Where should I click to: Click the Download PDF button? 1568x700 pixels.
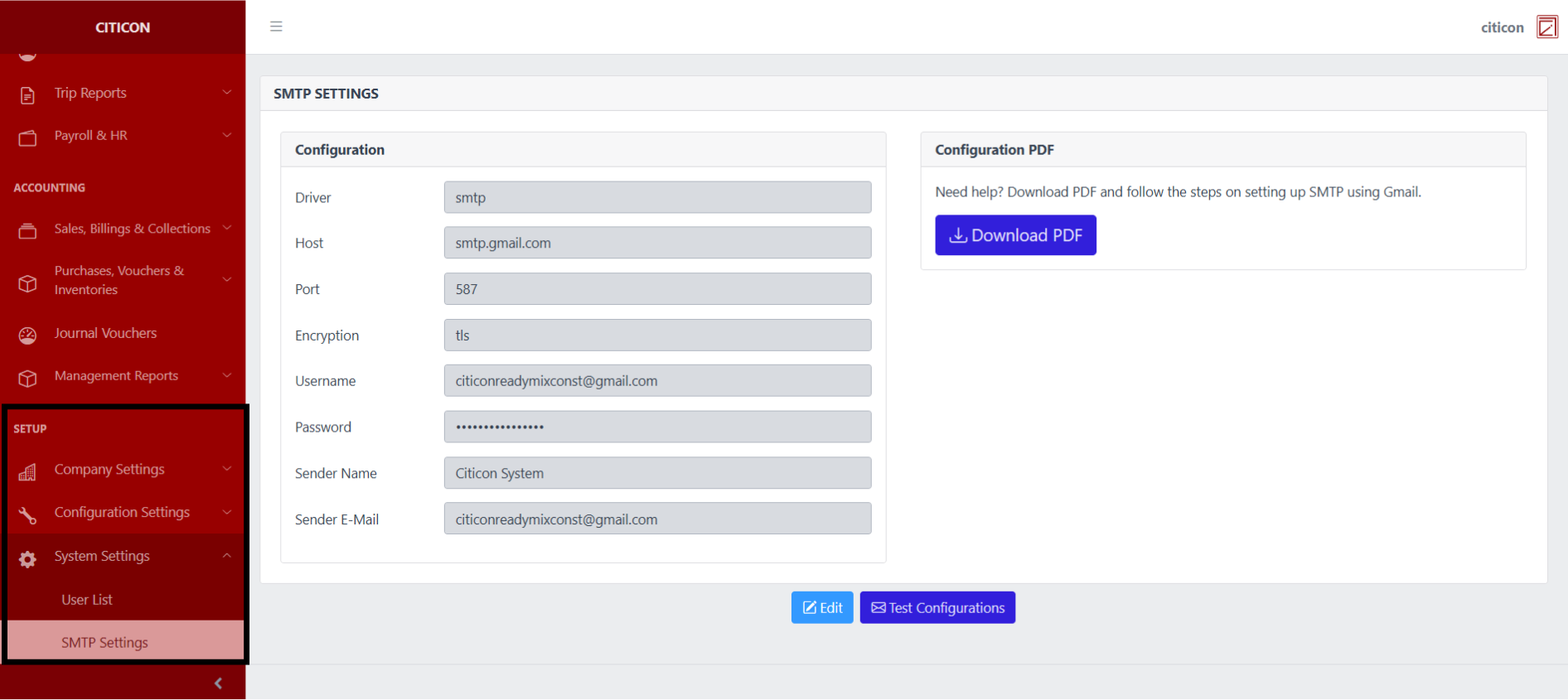(1015, 235)
